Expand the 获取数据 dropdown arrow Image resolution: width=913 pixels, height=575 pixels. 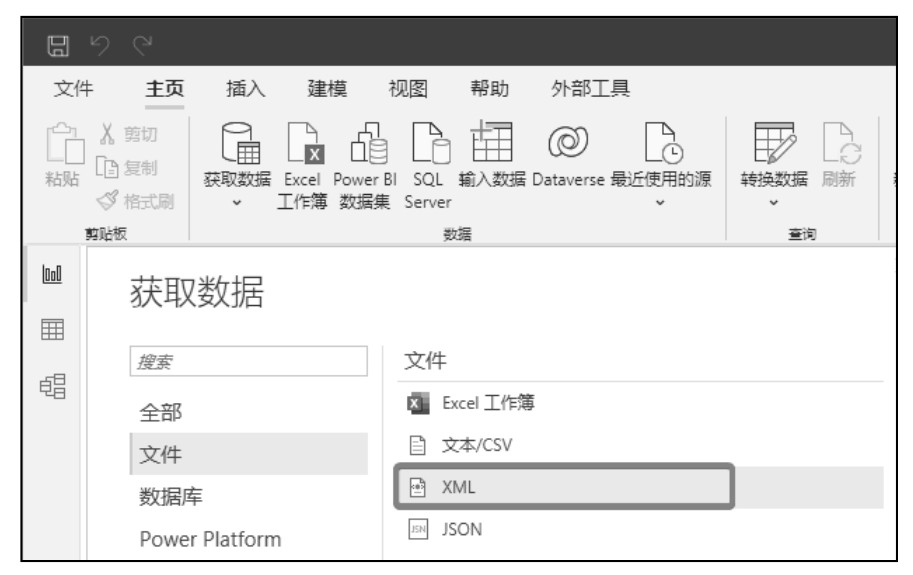pyautogui.click(x=237, y=203)
